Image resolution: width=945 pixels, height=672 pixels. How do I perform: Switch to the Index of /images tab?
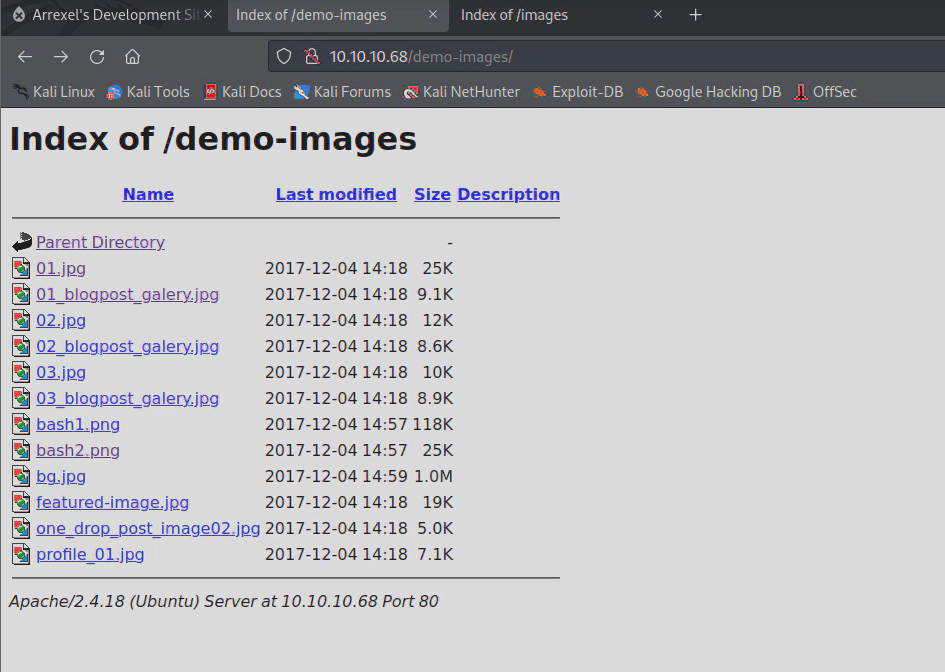pyautogui.click(x=540, y=15)
